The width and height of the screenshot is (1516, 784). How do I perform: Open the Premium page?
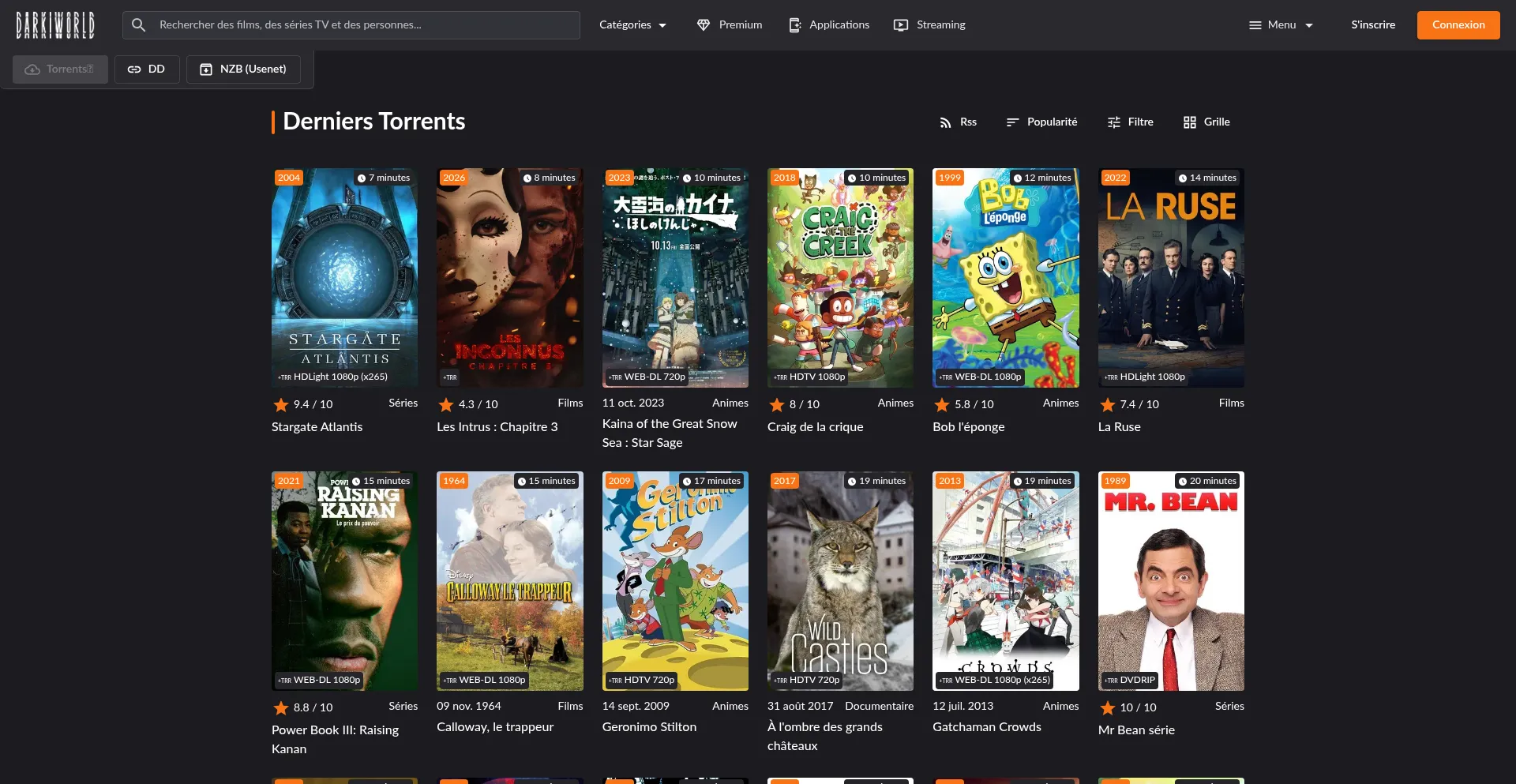pos(730,25)
